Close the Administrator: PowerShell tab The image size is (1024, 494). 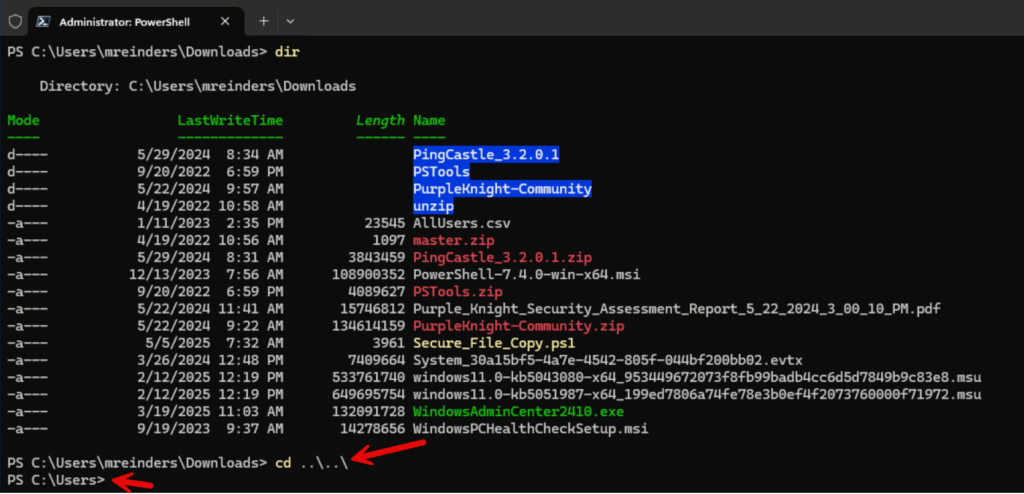(225, 21)
